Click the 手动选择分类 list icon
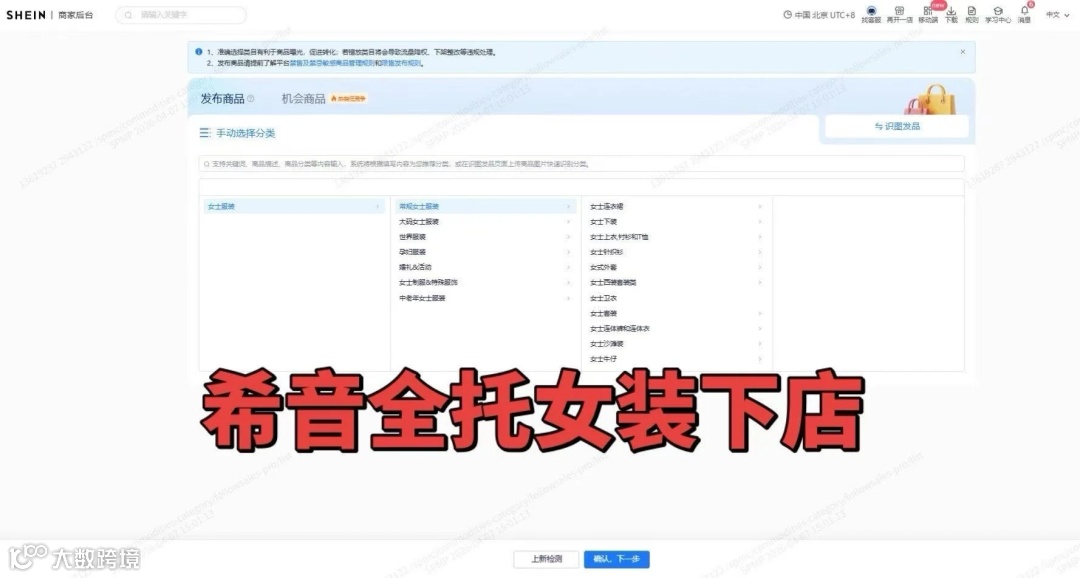This screenshot has width=1080, height=578. point(205,132)
